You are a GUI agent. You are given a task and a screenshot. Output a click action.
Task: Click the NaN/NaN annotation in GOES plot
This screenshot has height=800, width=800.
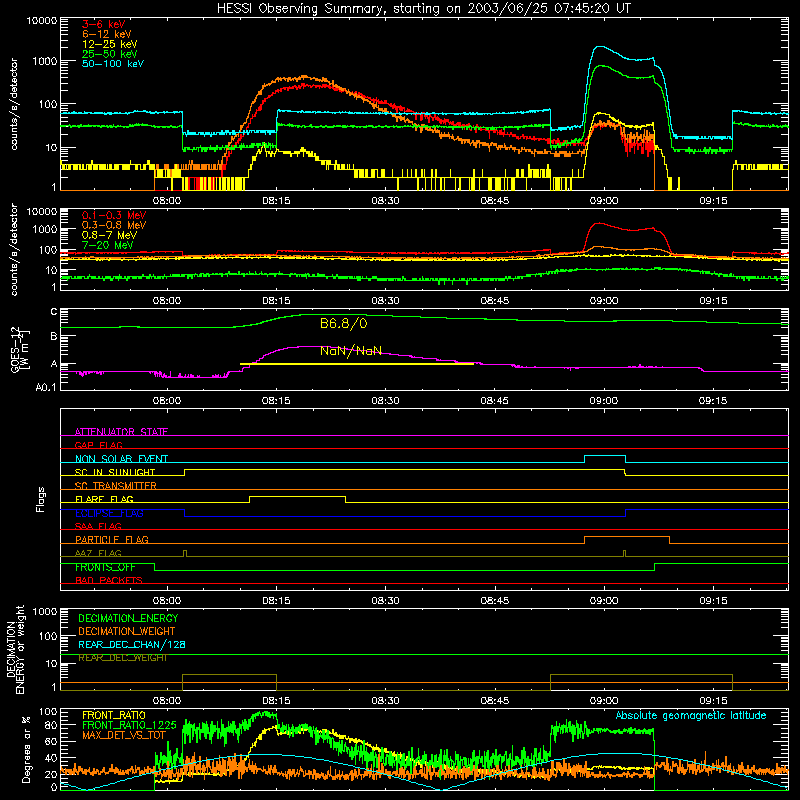click(x=351, y=351)
